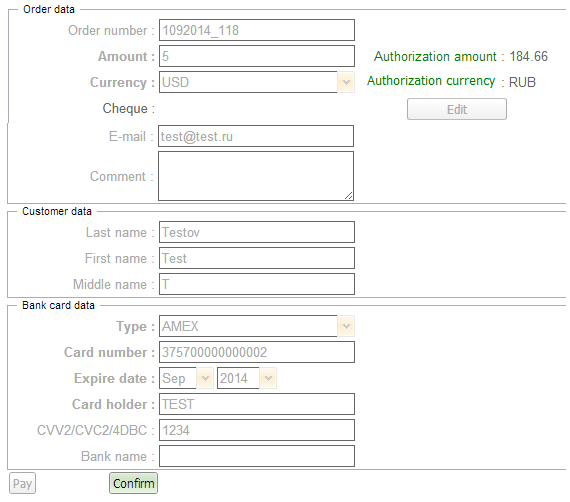This screenshot has width=570, height=502.
Task: Select the Last name field
Action: click(257, 232)
